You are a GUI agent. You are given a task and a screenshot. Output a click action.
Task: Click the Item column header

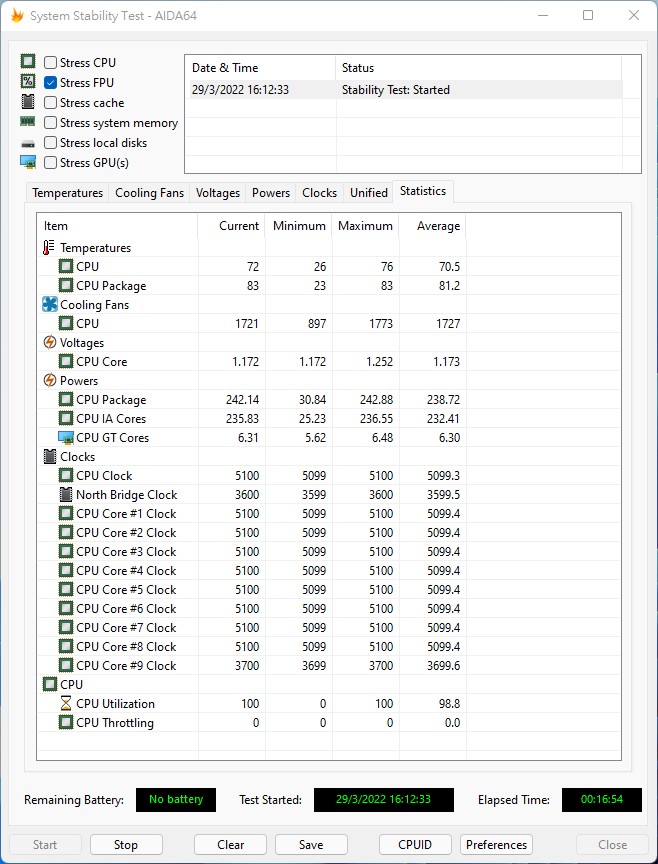click(117, 226)
